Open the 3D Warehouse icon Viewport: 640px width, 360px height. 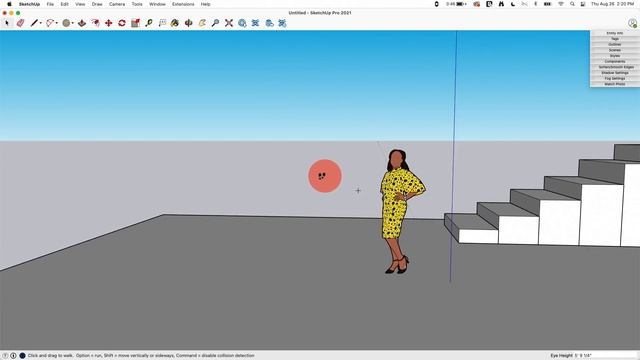pyautogui.click(x=242, y=23)
